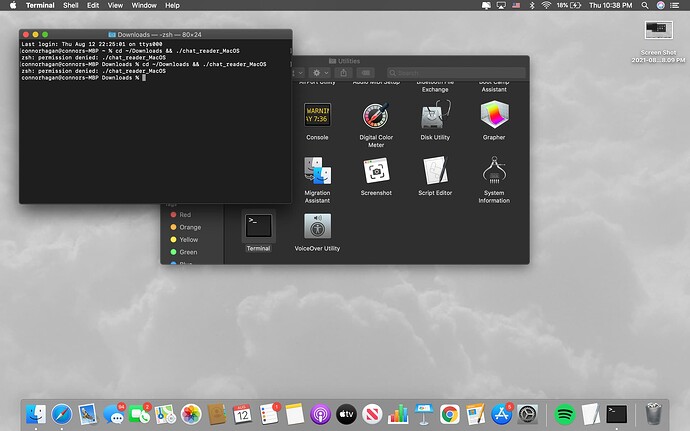Open Spotlight search in menu bar

(645, 5)
